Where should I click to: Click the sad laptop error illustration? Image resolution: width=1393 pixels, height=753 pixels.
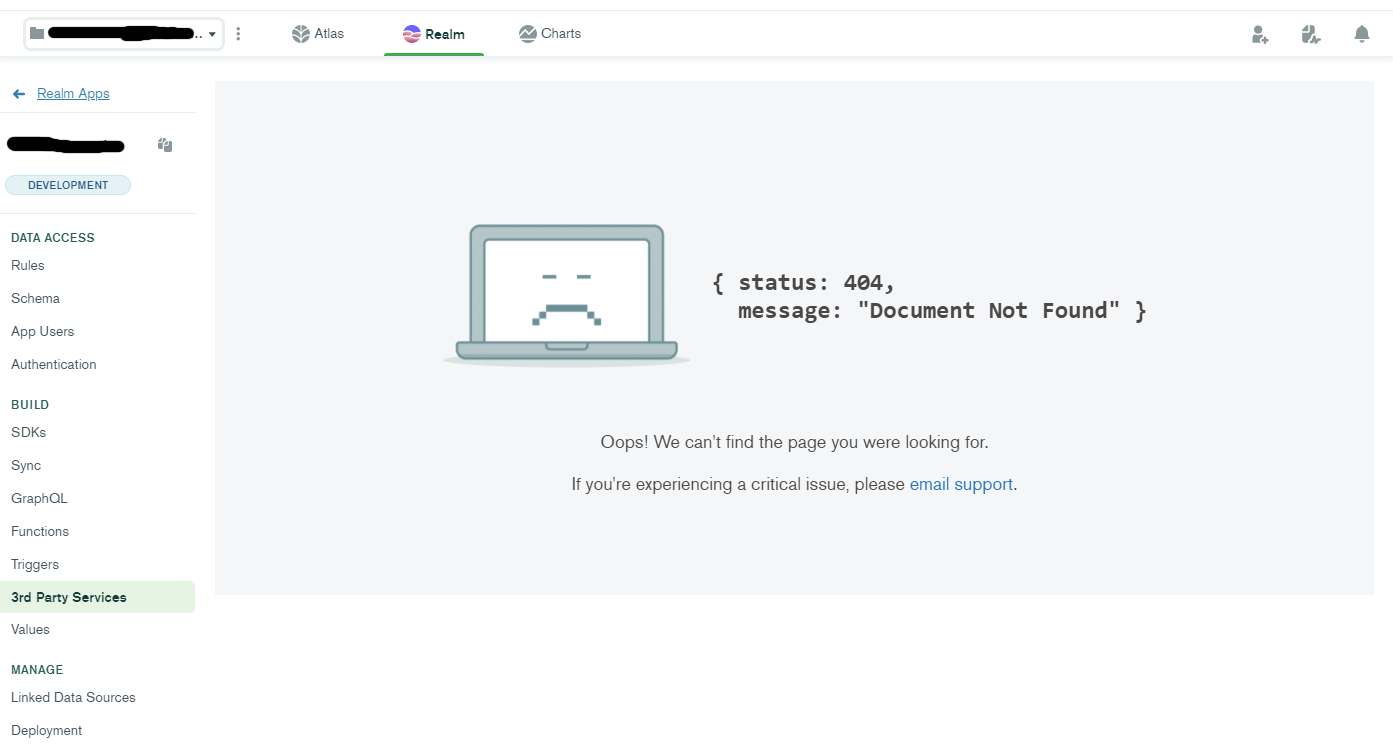(566, 294)
